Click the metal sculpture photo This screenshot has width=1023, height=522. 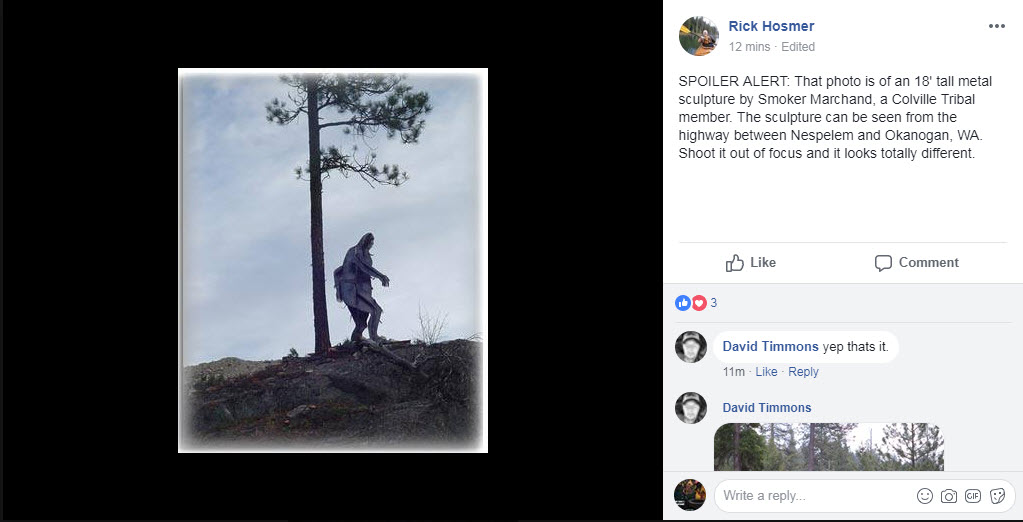tap(332, 260)
